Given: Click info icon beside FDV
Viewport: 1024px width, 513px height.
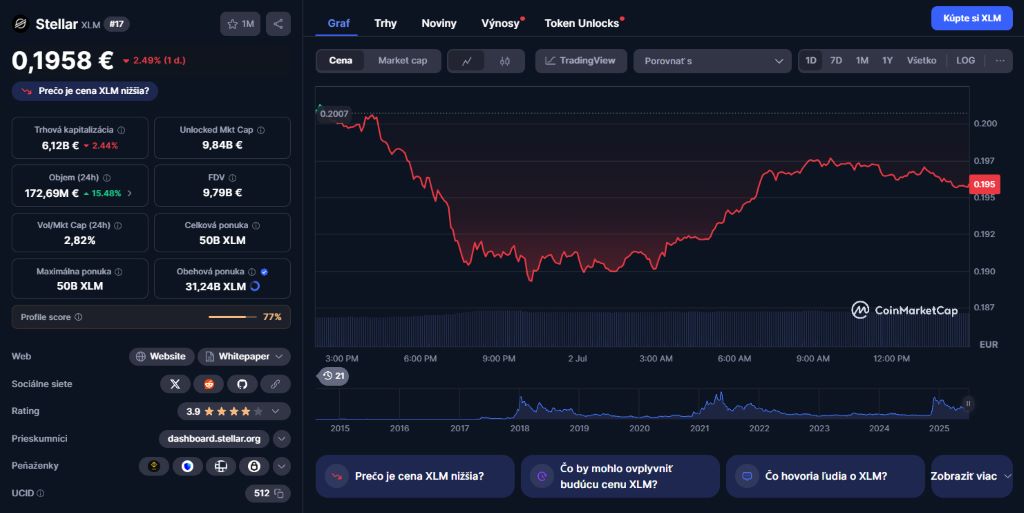Looking at the screenshot, I should [x=232, y=178].
